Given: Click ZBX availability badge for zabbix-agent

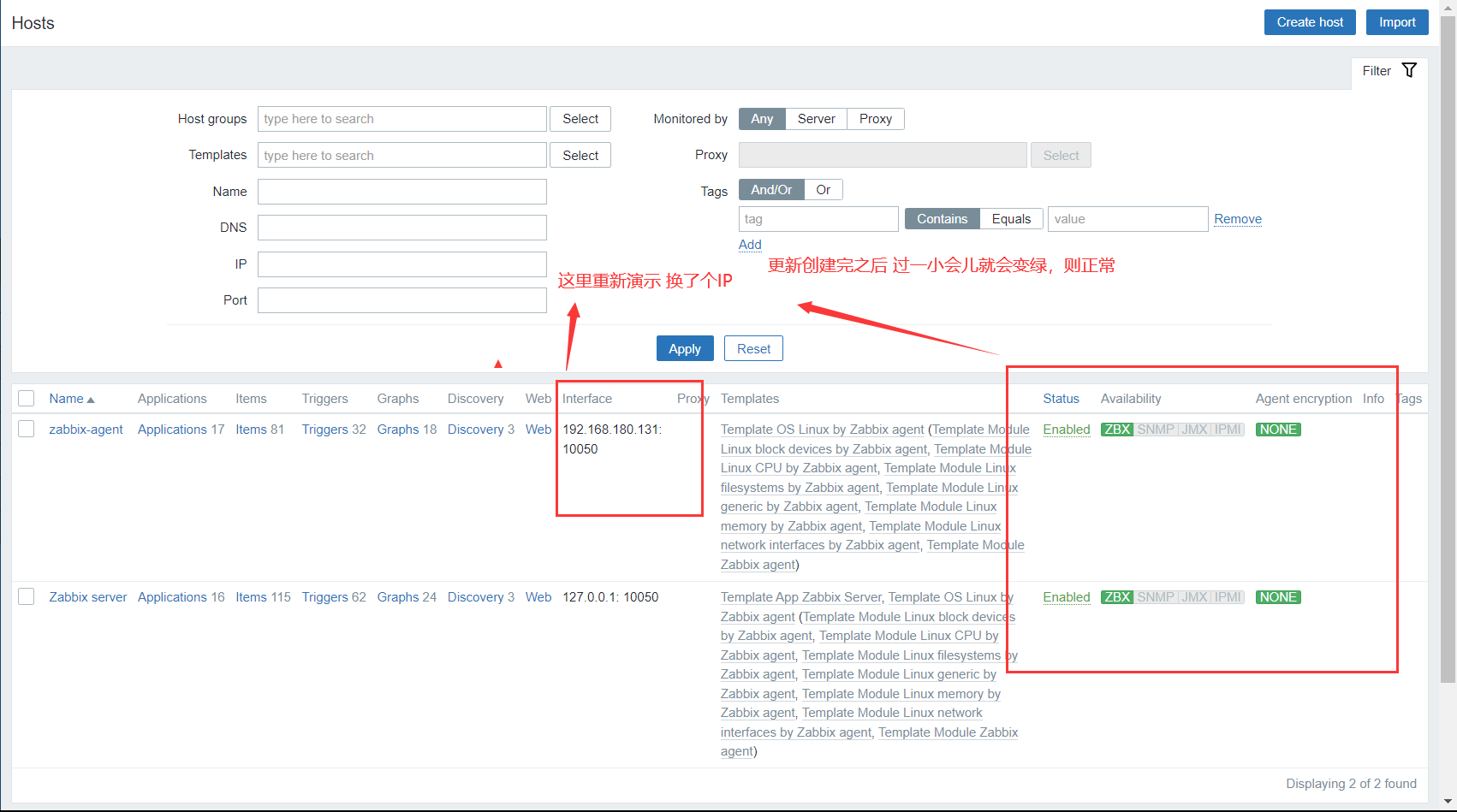Looking at the screenshot, I should point(1117,430).
